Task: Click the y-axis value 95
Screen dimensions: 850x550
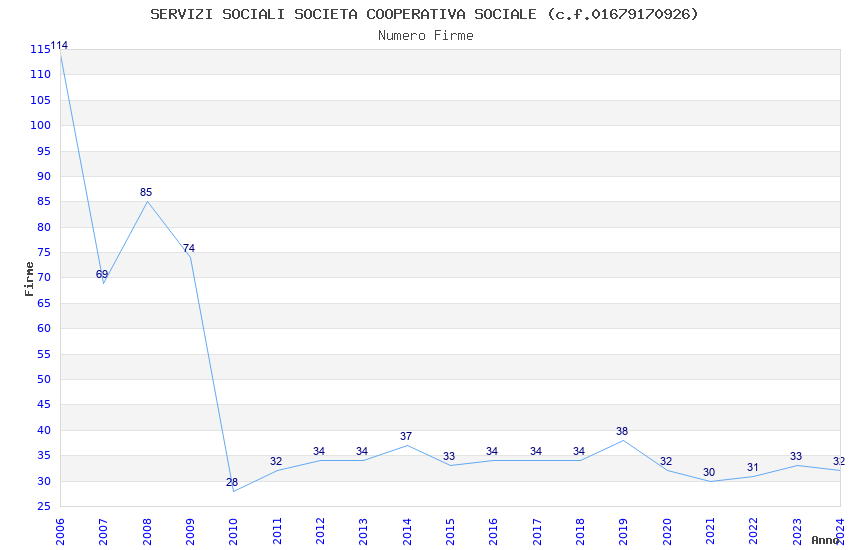Action: click(44, 151)
